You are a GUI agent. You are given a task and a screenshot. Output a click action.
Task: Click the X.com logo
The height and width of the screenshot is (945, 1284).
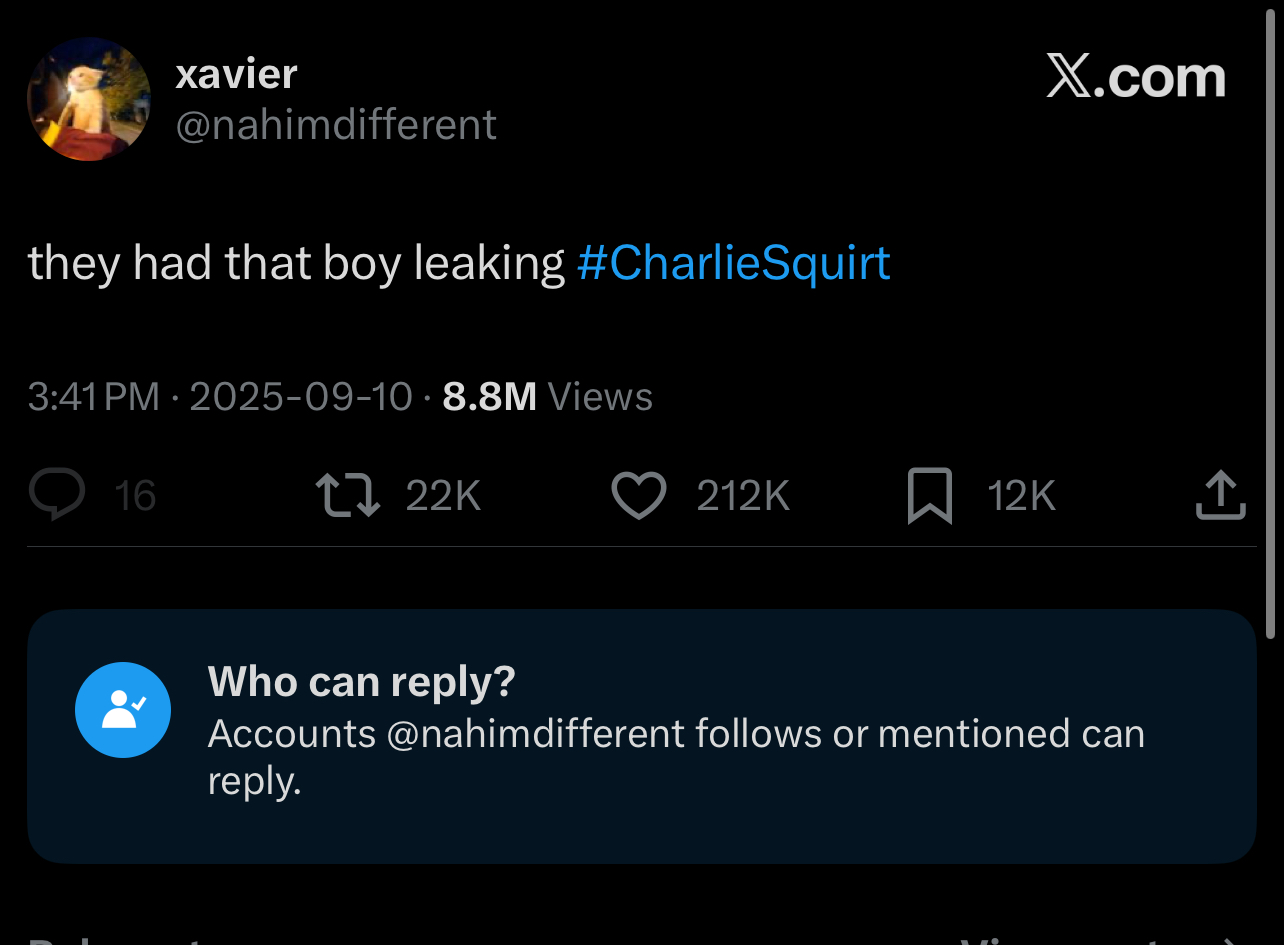click(1136, 78)
